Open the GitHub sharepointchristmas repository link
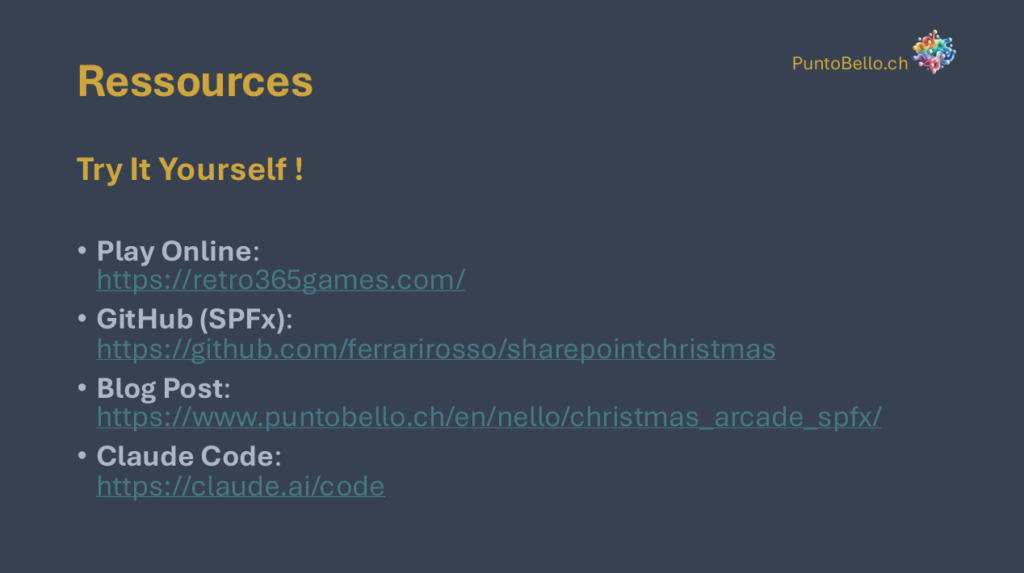This screenshot has width=1024, height=573. click(x=435, y=349)
